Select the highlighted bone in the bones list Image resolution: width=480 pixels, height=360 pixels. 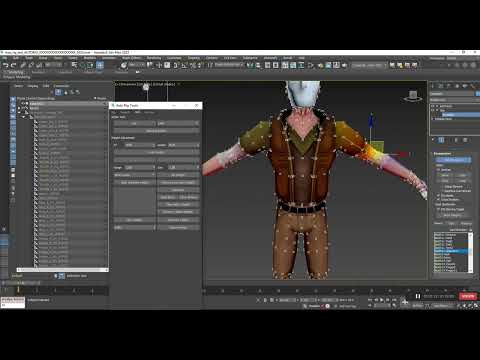coord(451,251)
